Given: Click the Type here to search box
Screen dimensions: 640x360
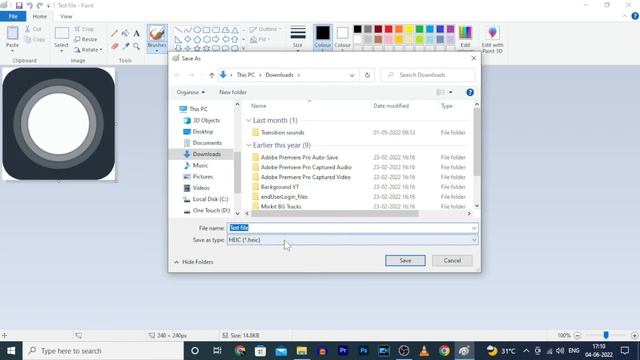Looking at the screenshot, I should (103, 351).
